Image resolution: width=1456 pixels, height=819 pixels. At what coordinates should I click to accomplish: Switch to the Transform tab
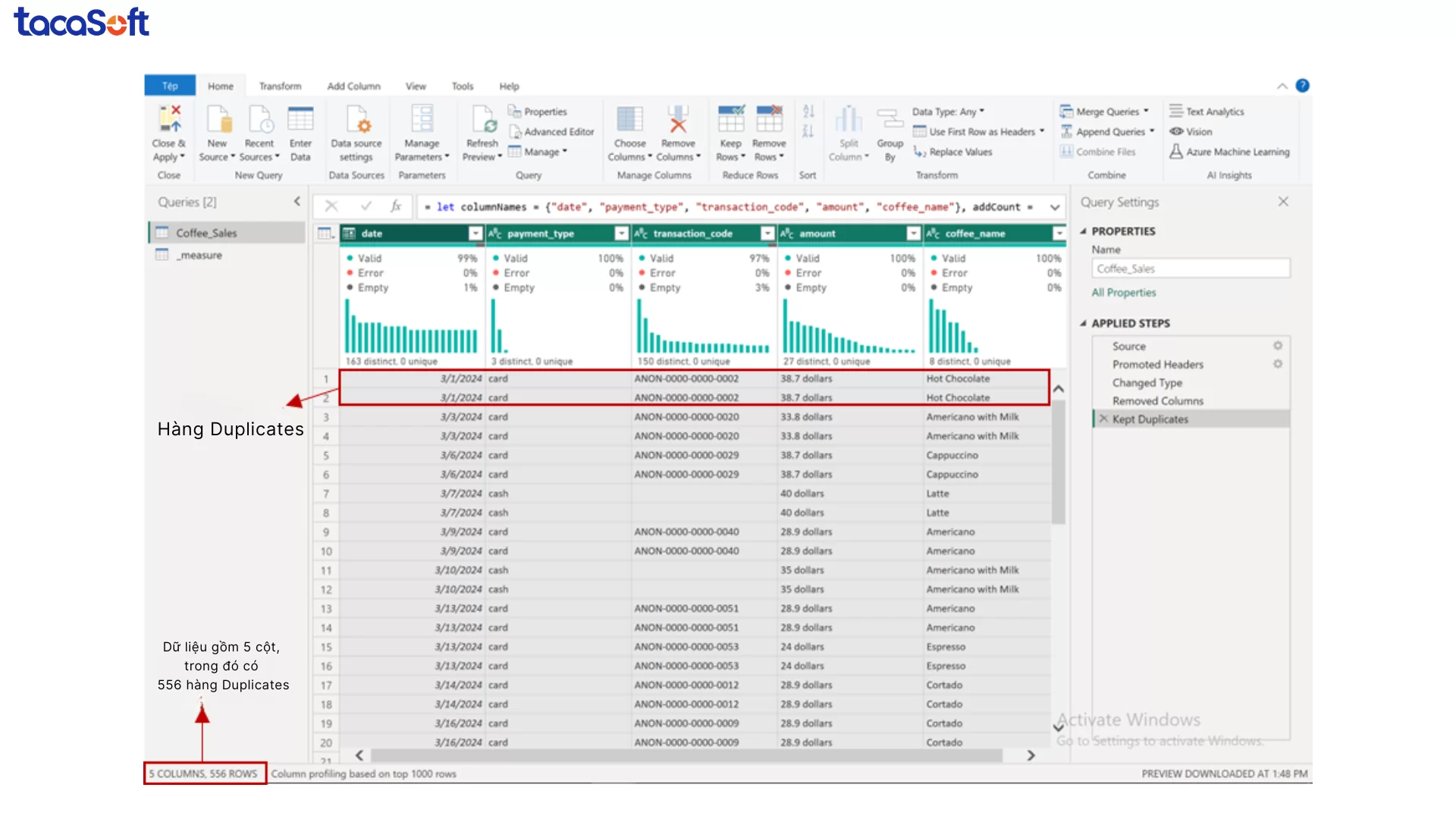click(x=280, y=86)
